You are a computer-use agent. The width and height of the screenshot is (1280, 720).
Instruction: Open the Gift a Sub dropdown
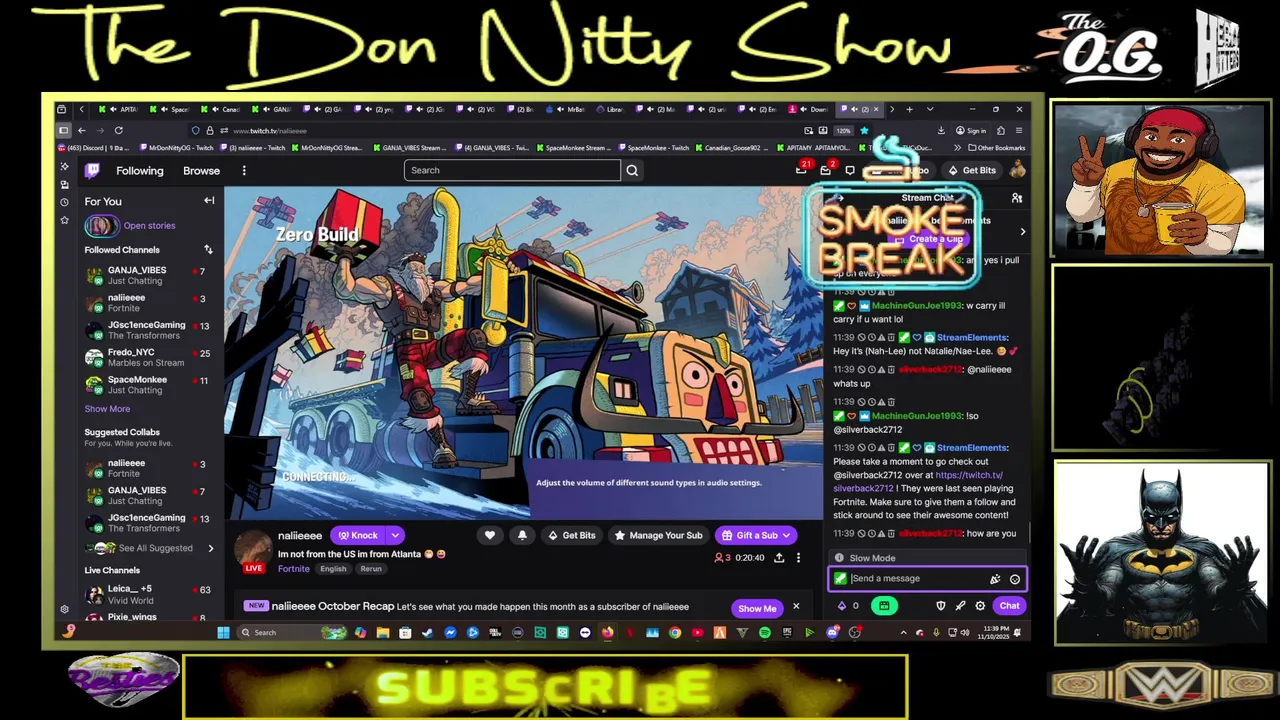coord(786,536)
